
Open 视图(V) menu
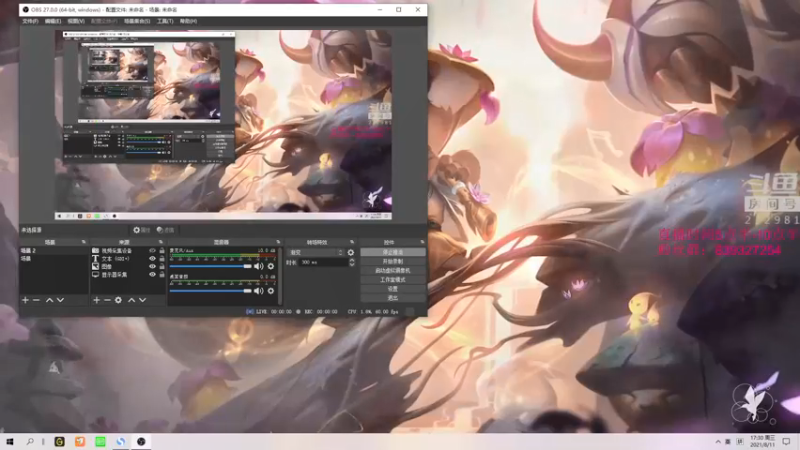coord(76,21)
